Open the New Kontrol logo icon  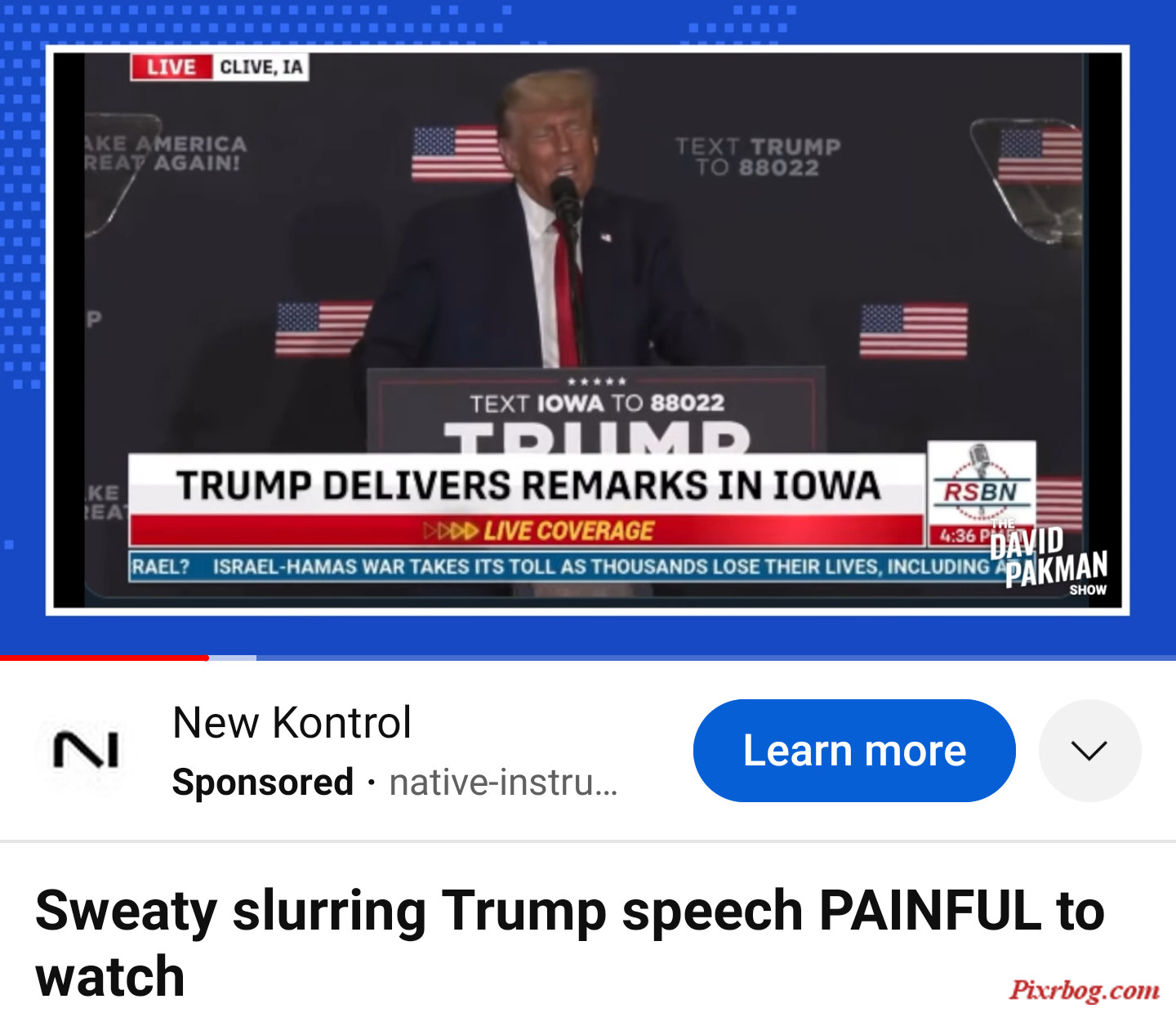[86, 750]
